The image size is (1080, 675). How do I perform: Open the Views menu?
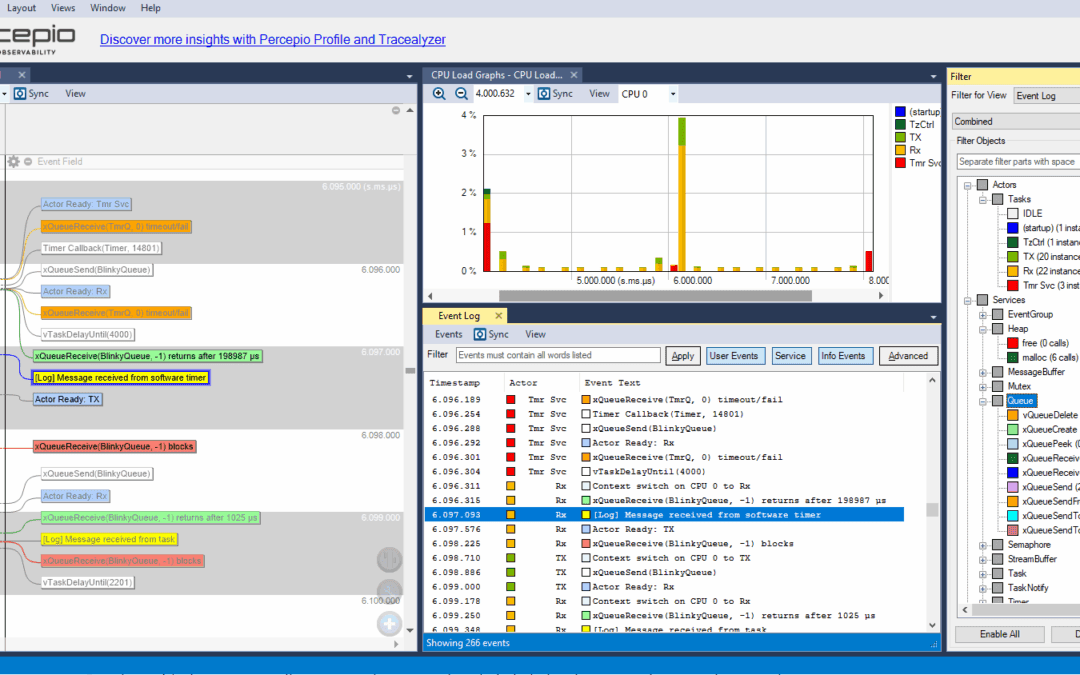click(x=63, y=8)
